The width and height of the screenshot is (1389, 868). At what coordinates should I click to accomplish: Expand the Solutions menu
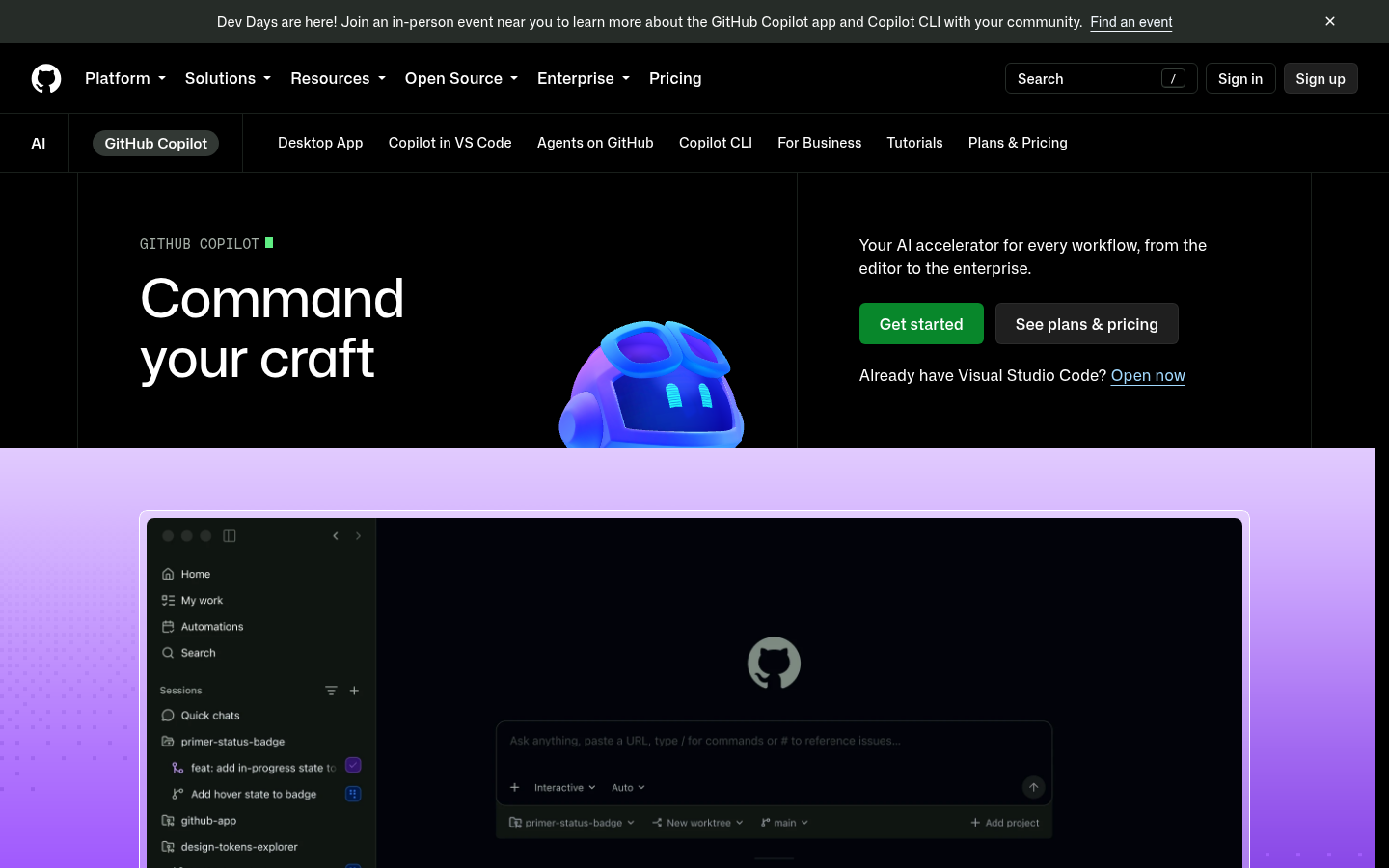(x=228, y=78)
